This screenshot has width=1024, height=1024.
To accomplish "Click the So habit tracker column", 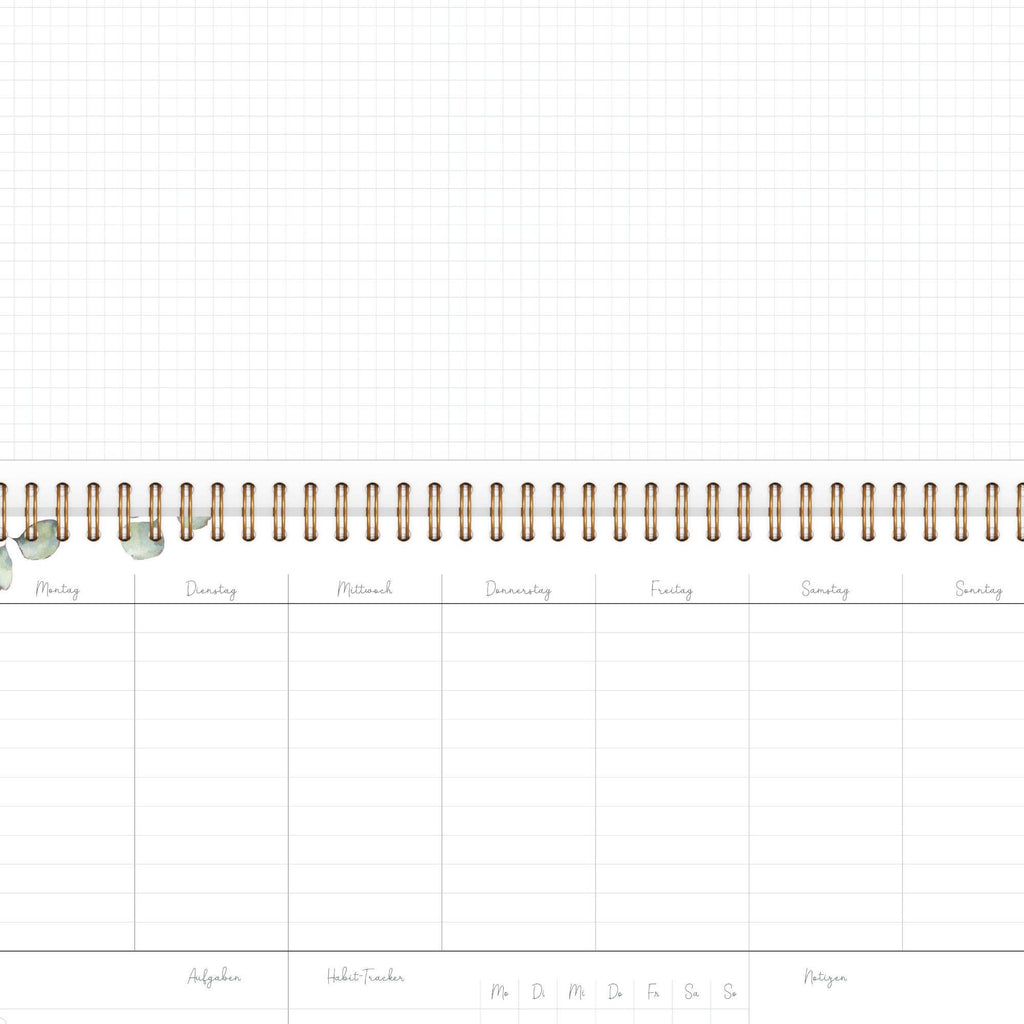I will (730, 992).
